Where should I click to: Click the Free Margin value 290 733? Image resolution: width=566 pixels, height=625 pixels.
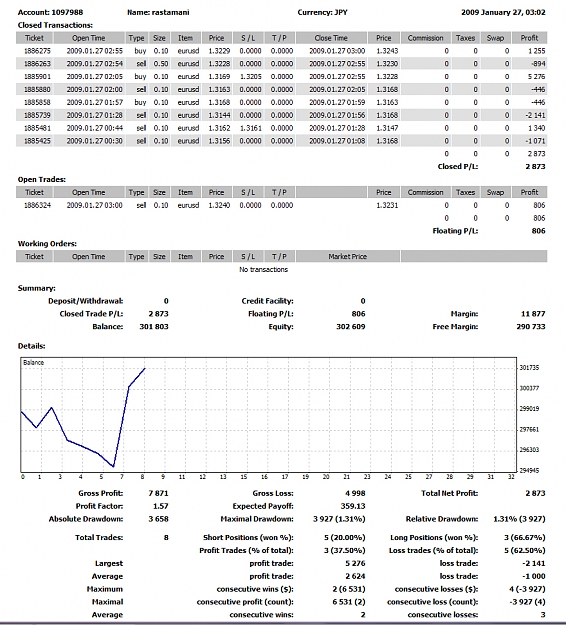(531, 326)
